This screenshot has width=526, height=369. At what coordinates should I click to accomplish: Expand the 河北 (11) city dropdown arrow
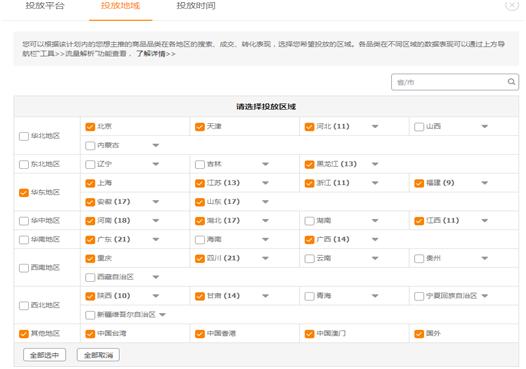pyautogui.click(x=375, y=126)
